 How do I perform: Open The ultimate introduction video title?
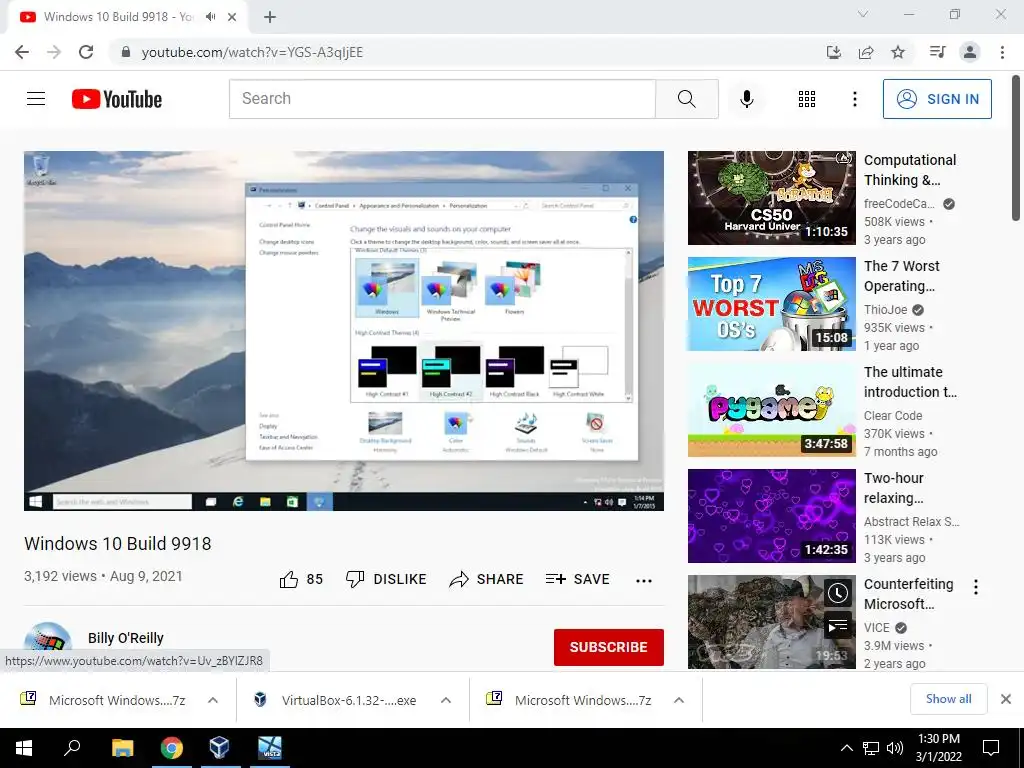[x=910, y=382]
